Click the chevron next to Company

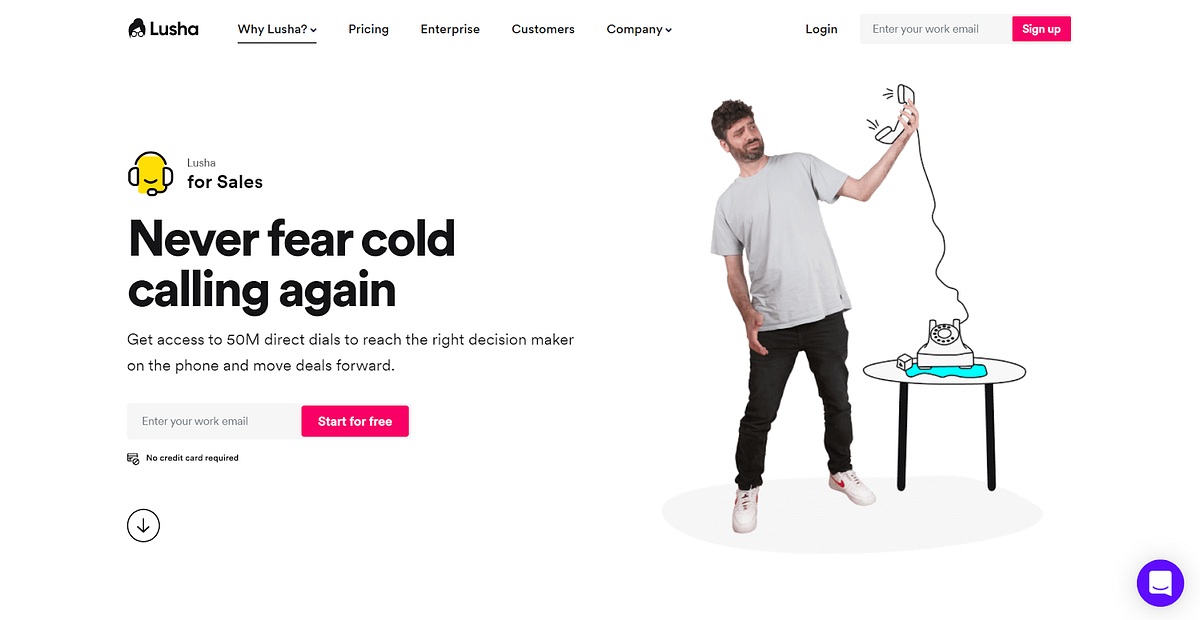(x=668, y=30)
